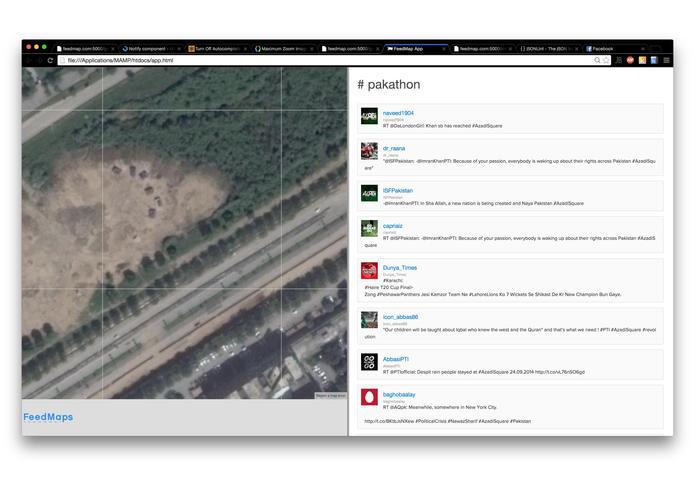Close the Facebook tab
Viewport: 695px width, 494px height.
click(643, 49)
